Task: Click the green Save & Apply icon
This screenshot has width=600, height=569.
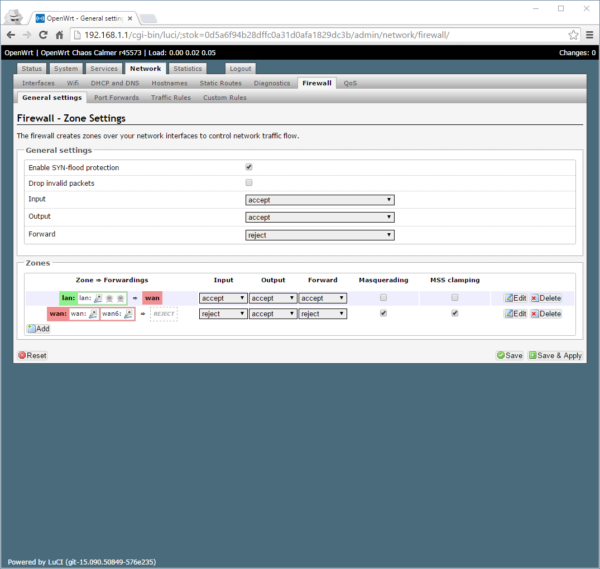Action: (533, 355)
